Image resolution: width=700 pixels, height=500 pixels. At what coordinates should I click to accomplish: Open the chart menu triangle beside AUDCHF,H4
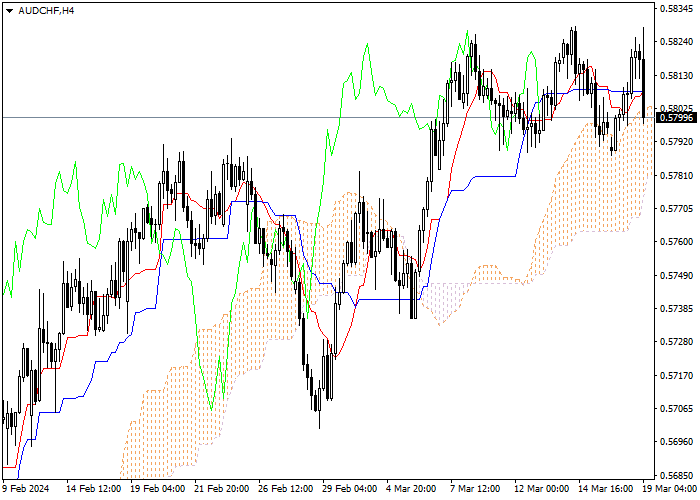[9, 11]
